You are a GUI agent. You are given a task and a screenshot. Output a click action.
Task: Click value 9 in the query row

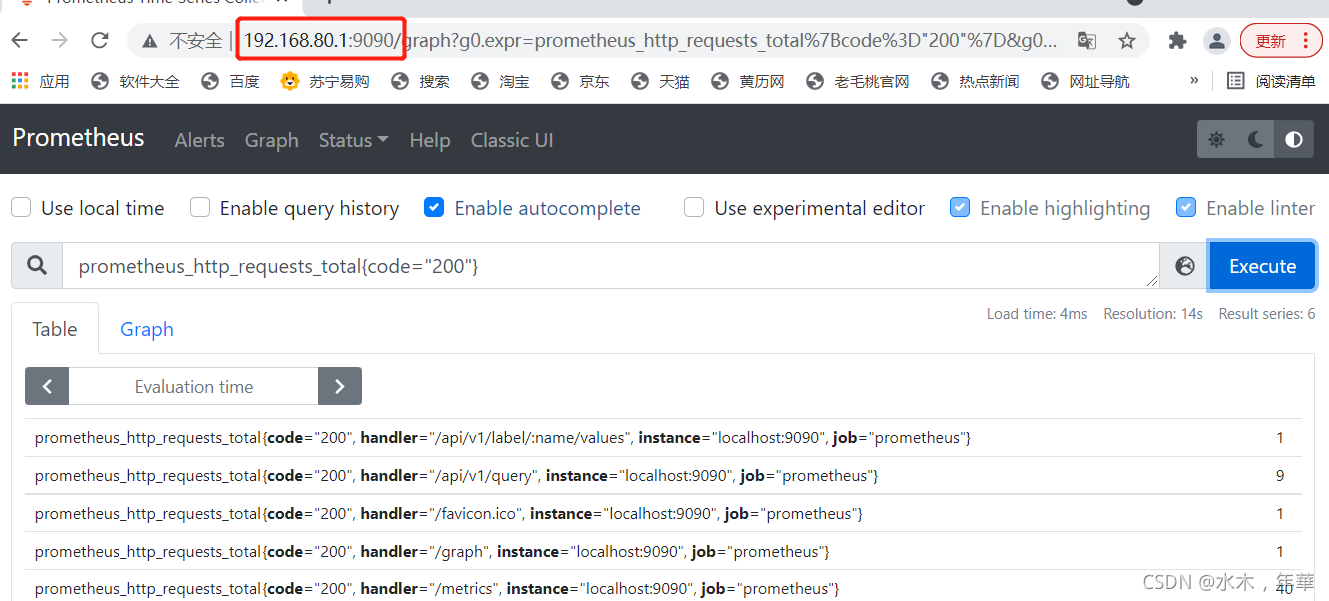coord(1280,476)
